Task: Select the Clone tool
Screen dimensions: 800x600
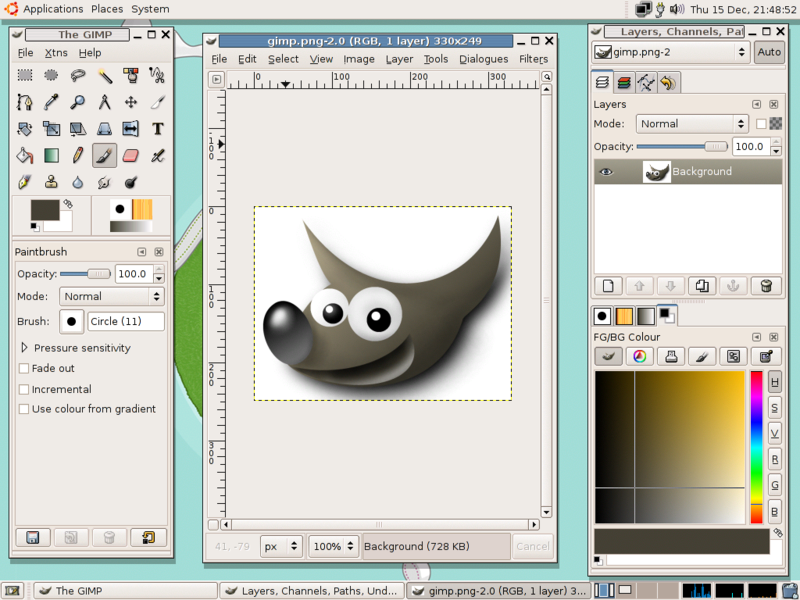Action: point(52,182)
